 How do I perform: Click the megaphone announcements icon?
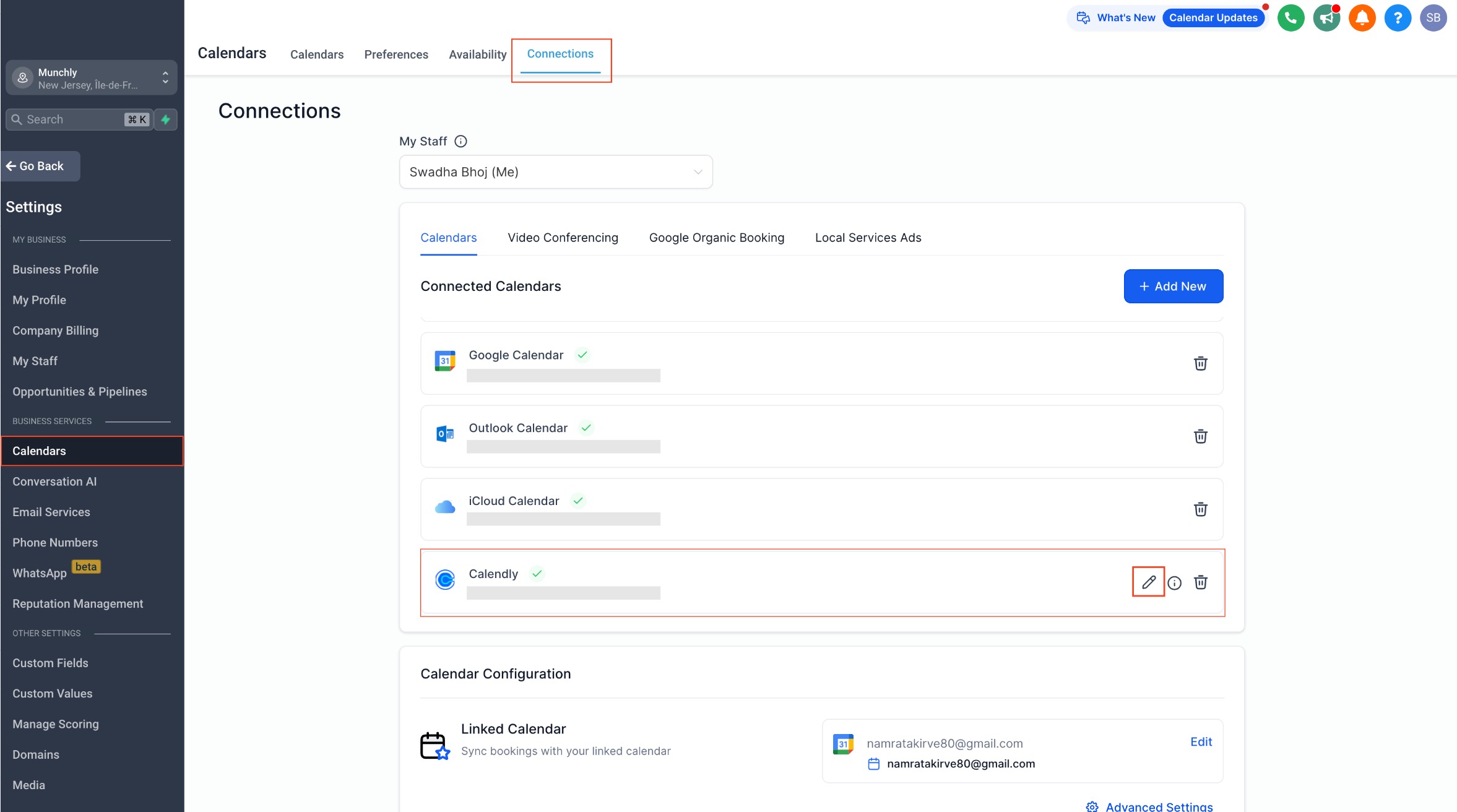pos(1326,18)
